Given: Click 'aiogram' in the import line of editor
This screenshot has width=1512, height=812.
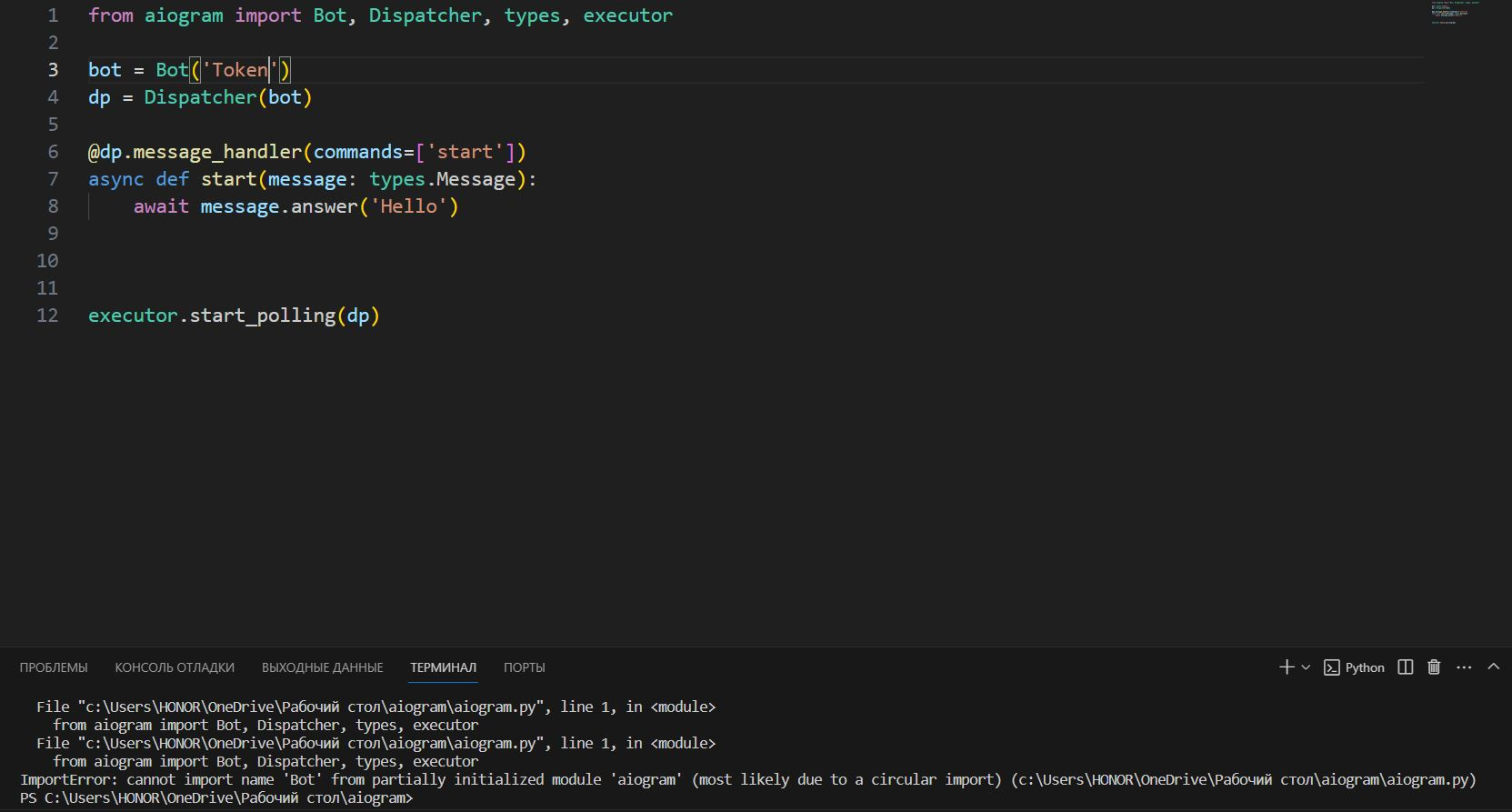Looking at the screenshot, I should pyautogui.click(x=184, y=15).
